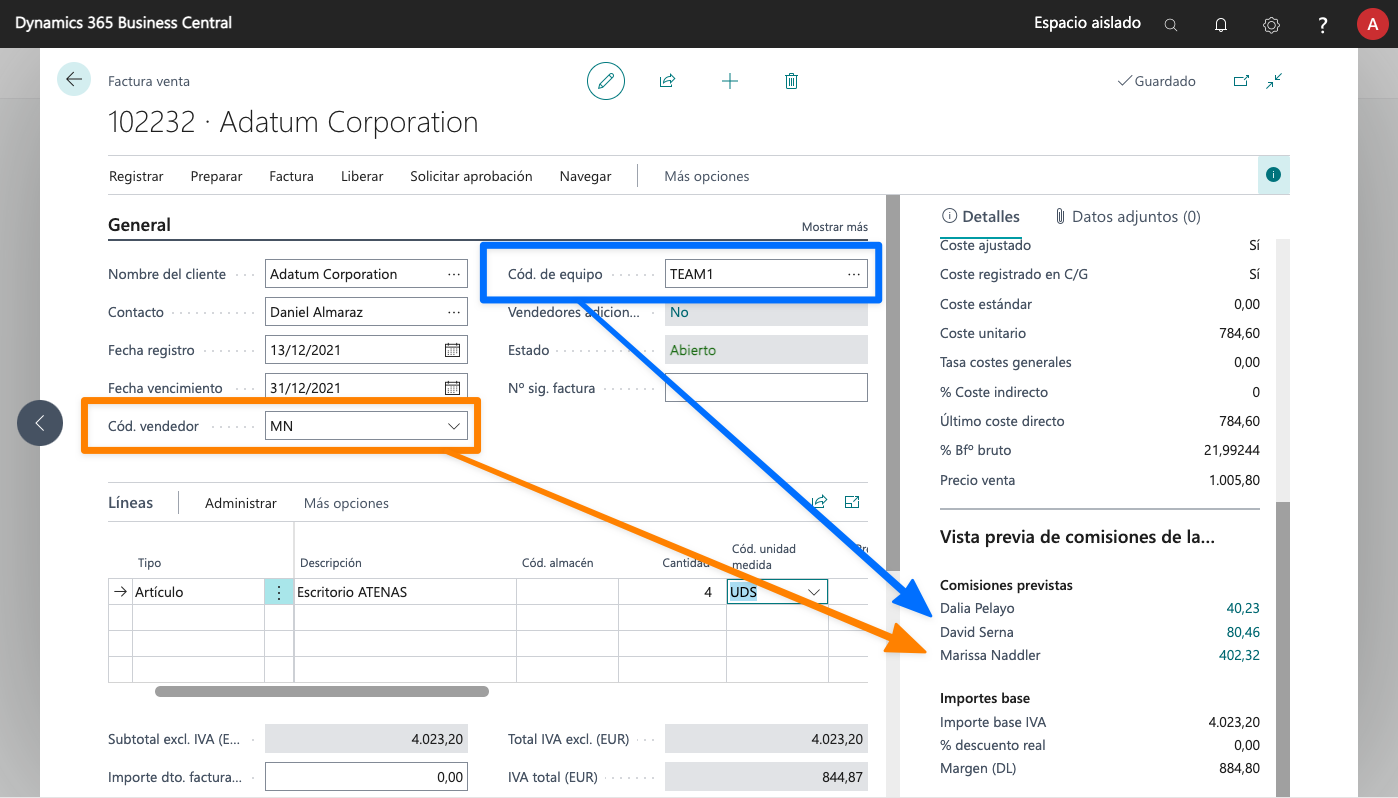Screen dimensions: 1398x798
Task: Switch to Datos adjuntos (0) tab
Action: pos(1128,216)
